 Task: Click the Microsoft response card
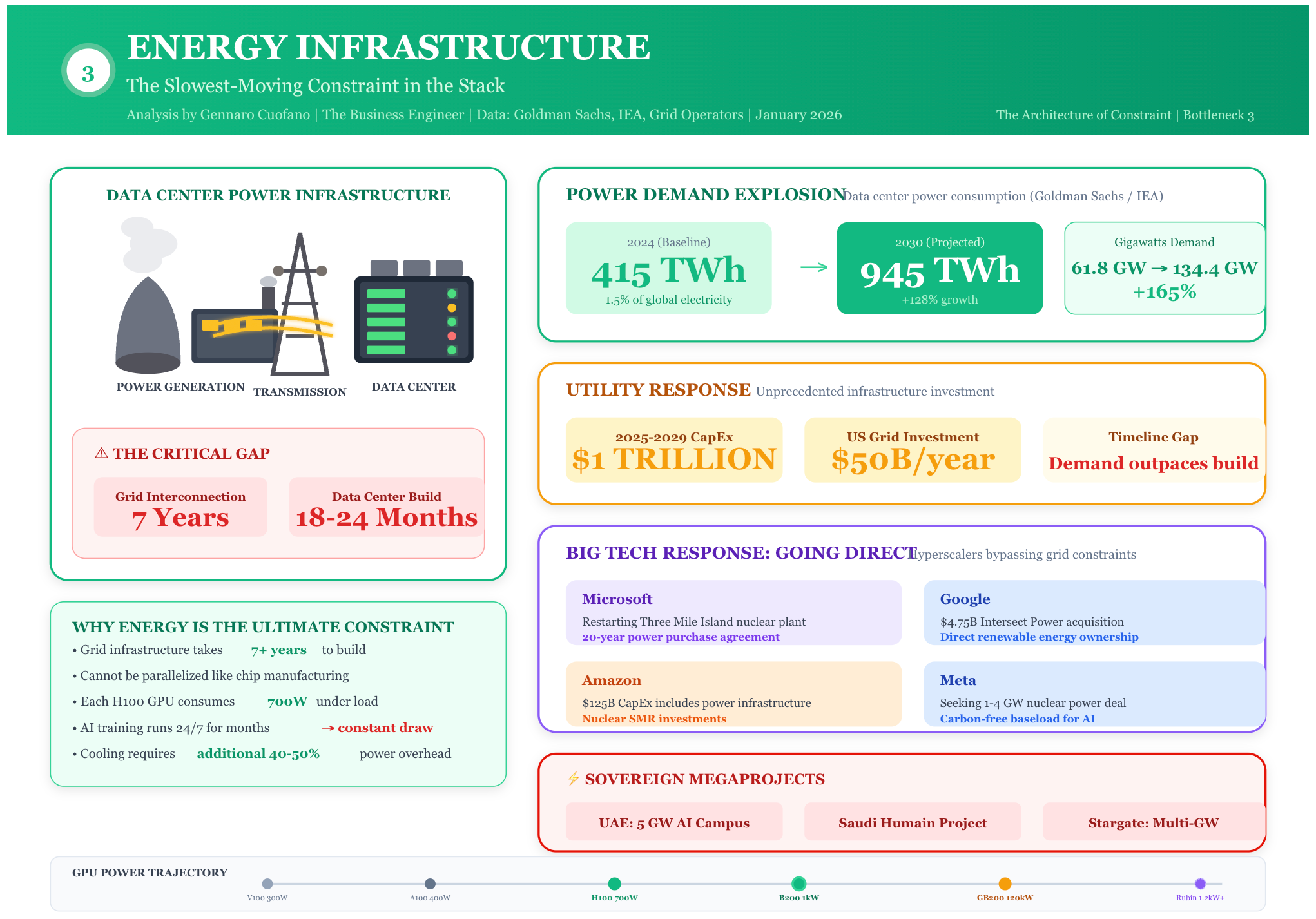click(733, 613)
